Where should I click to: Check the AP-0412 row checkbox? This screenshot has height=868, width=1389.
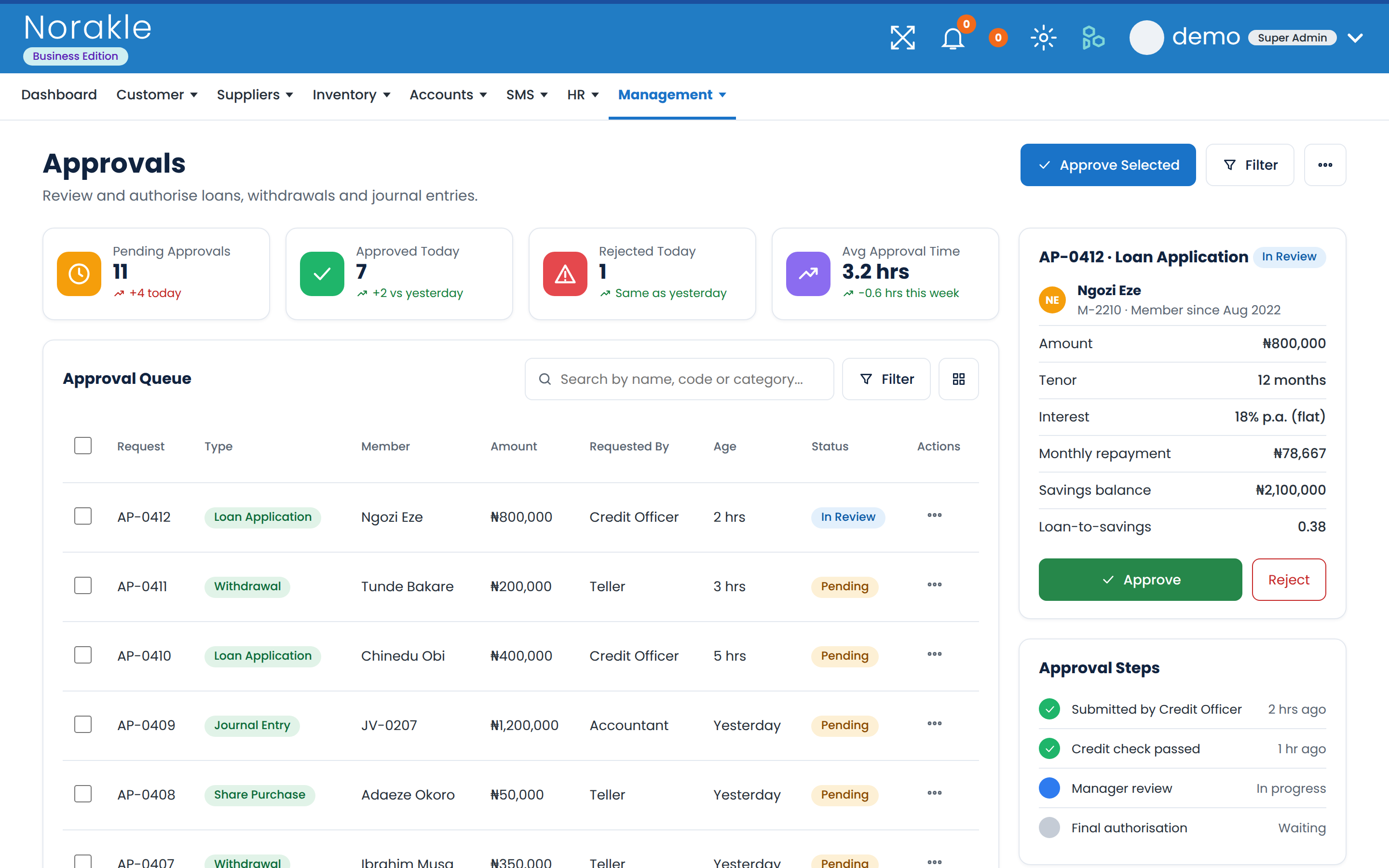click(83, 516)
